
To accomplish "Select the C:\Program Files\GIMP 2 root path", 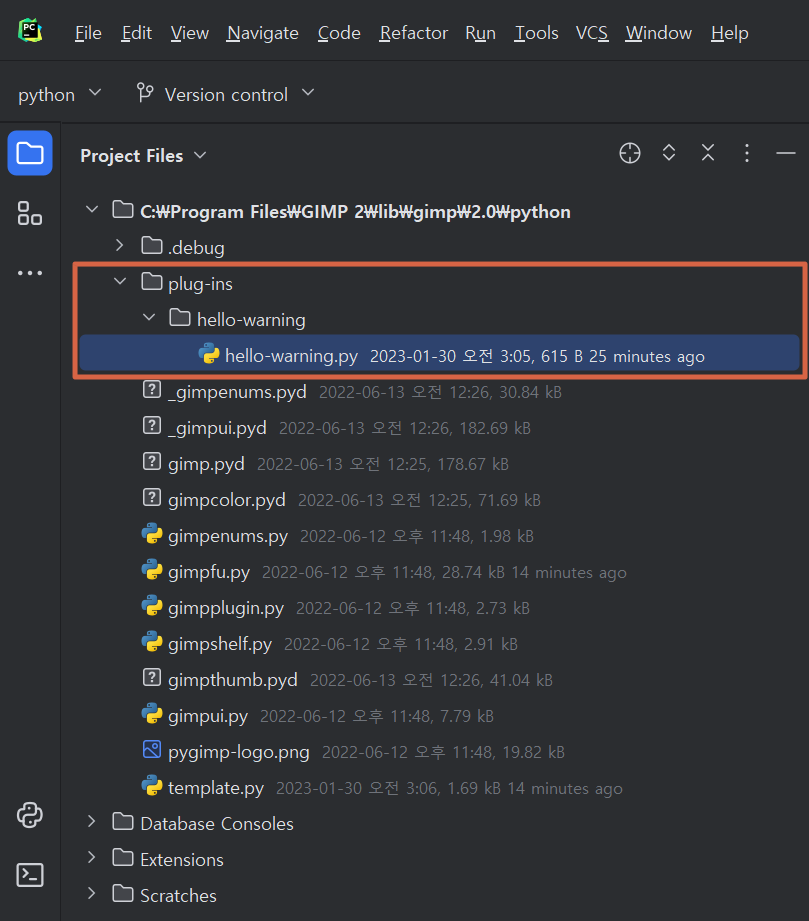I will [x=355, y=212].
